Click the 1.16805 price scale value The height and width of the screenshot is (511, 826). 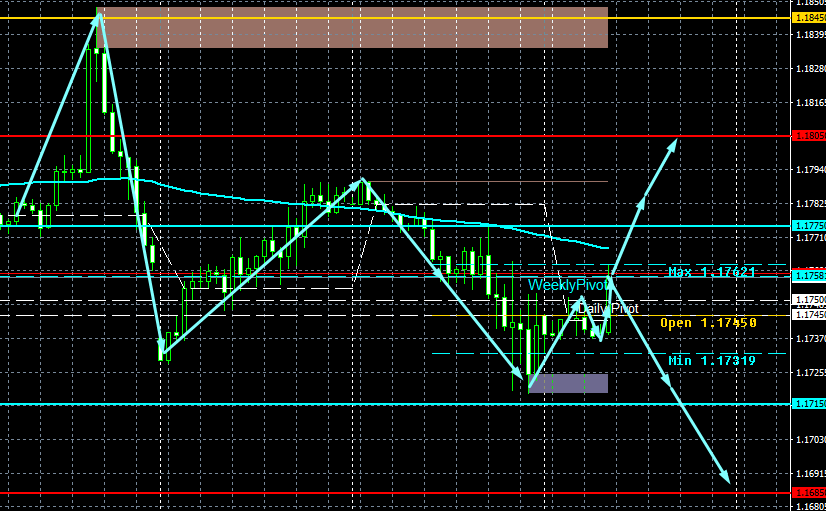pos(810,506)
